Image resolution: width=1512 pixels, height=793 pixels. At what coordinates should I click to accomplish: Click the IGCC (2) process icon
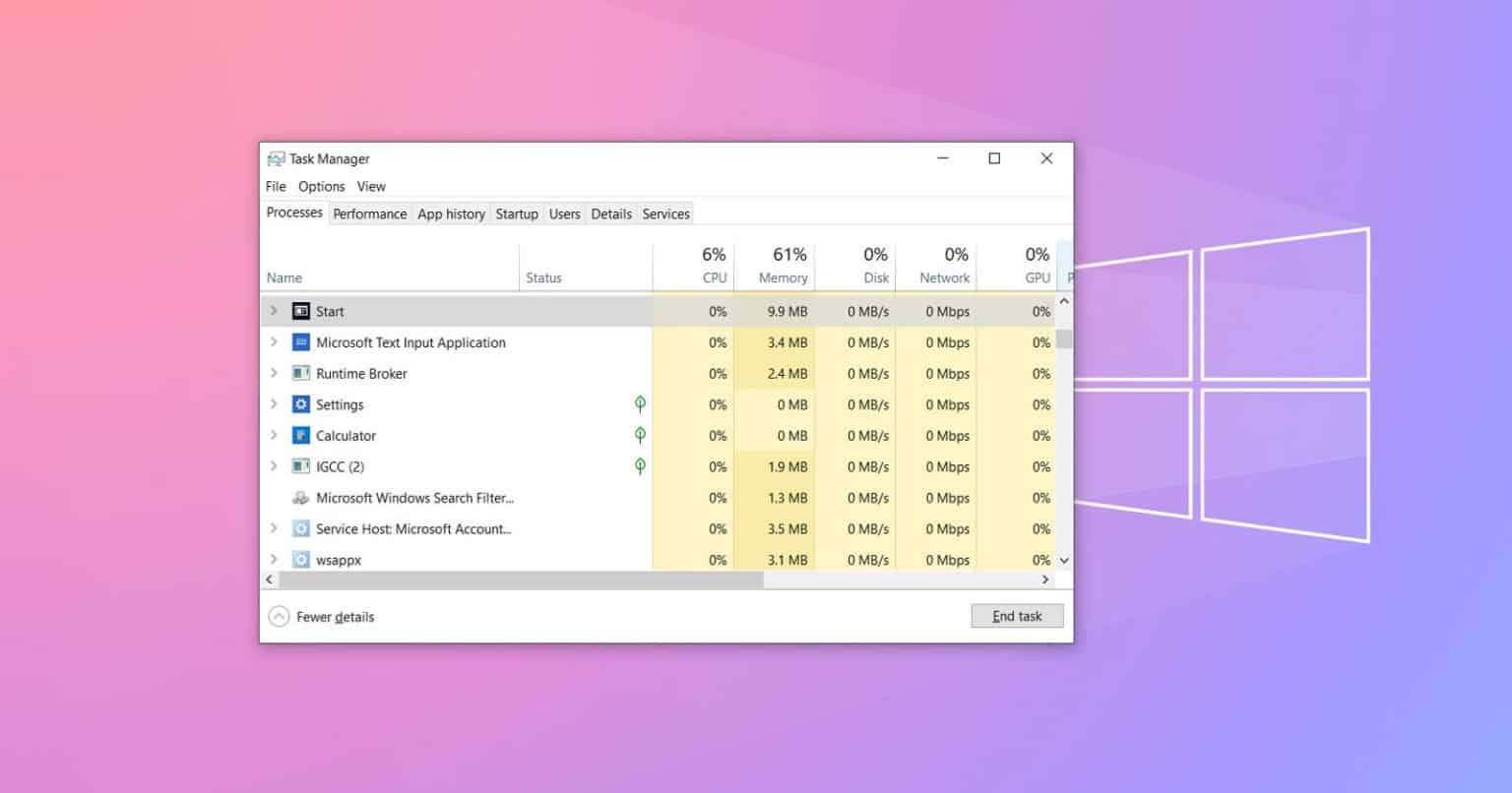pyautogui.click(x=301, y=466)
